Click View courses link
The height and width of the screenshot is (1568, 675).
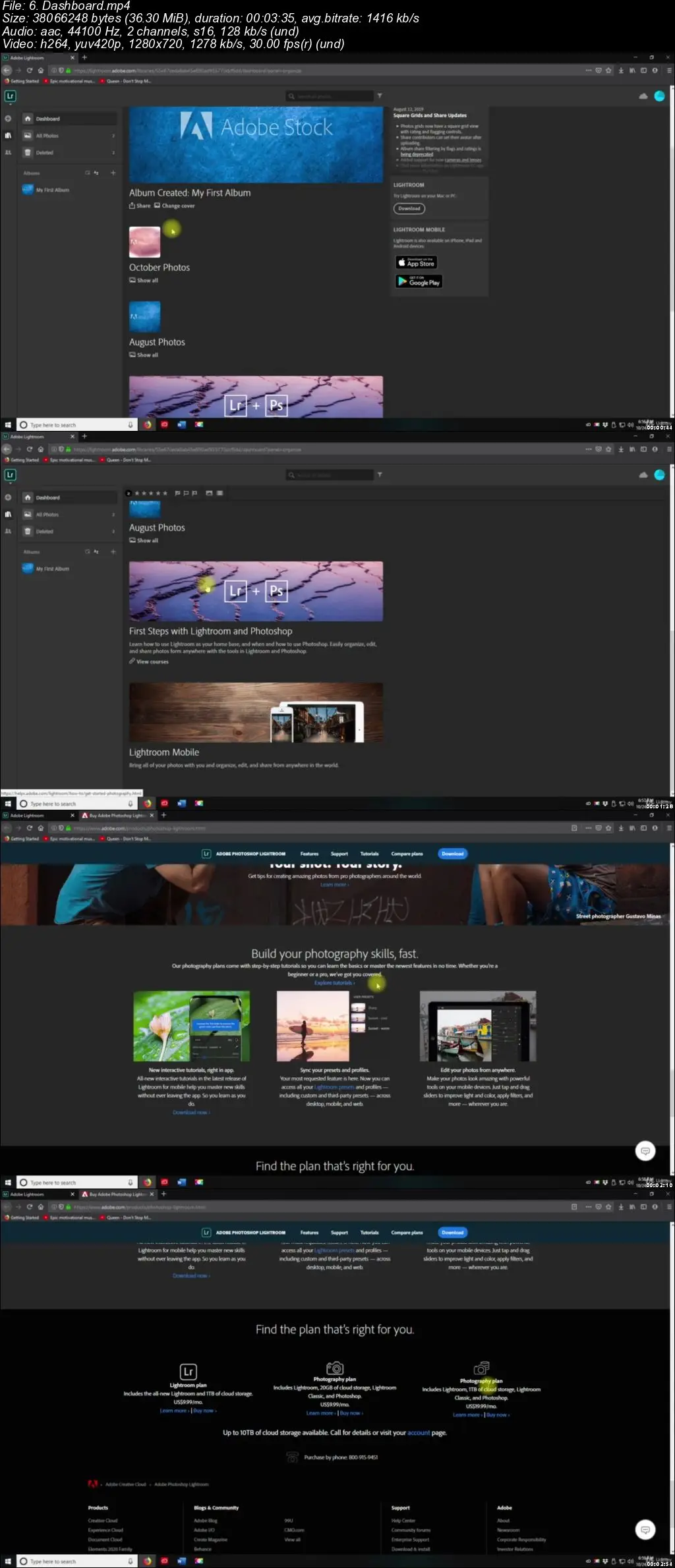tap(149, 661)
